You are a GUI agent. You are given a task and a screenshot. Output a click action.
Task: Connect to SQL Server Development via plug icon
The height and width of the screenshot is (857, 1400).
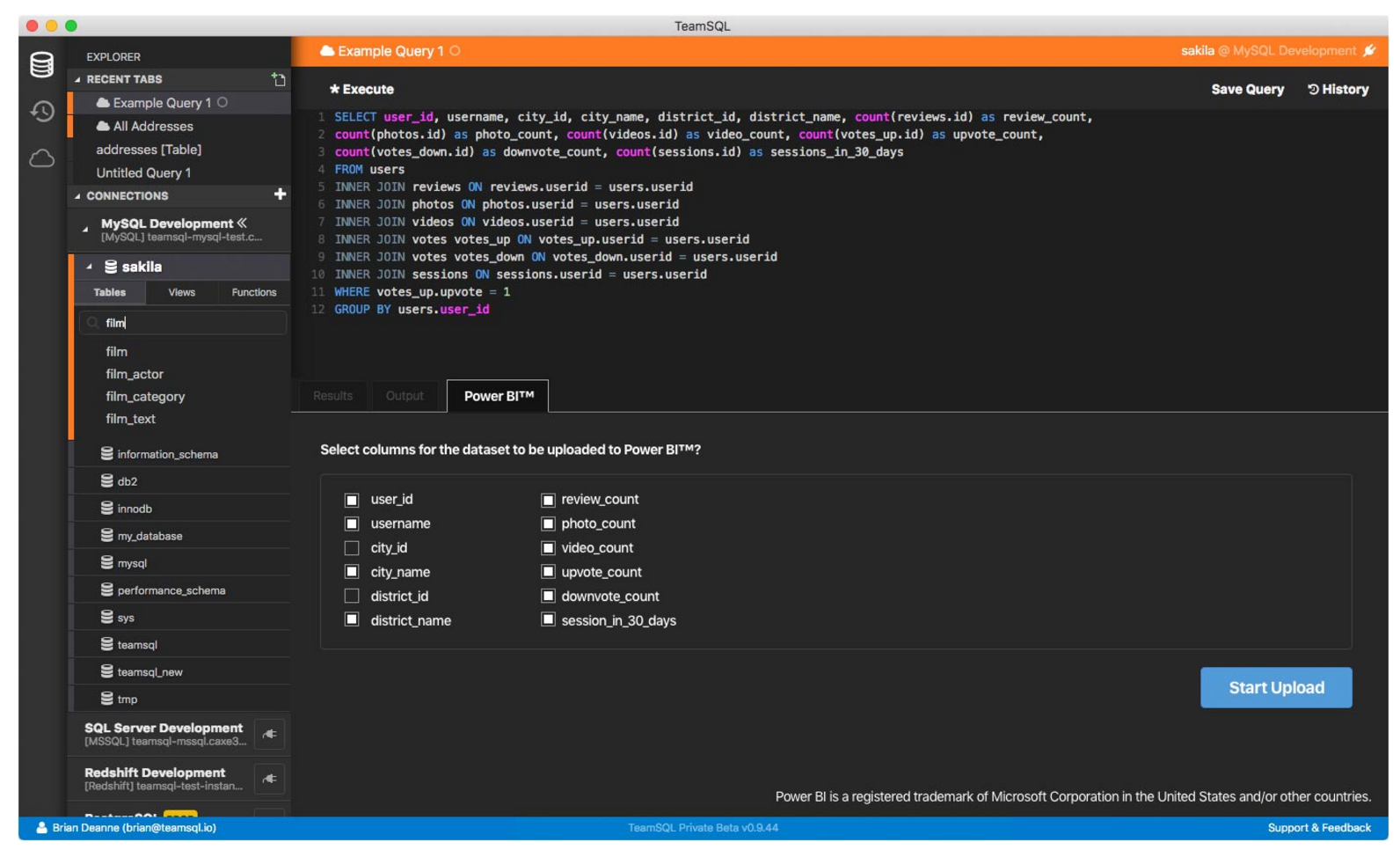(x=269, y=734)
